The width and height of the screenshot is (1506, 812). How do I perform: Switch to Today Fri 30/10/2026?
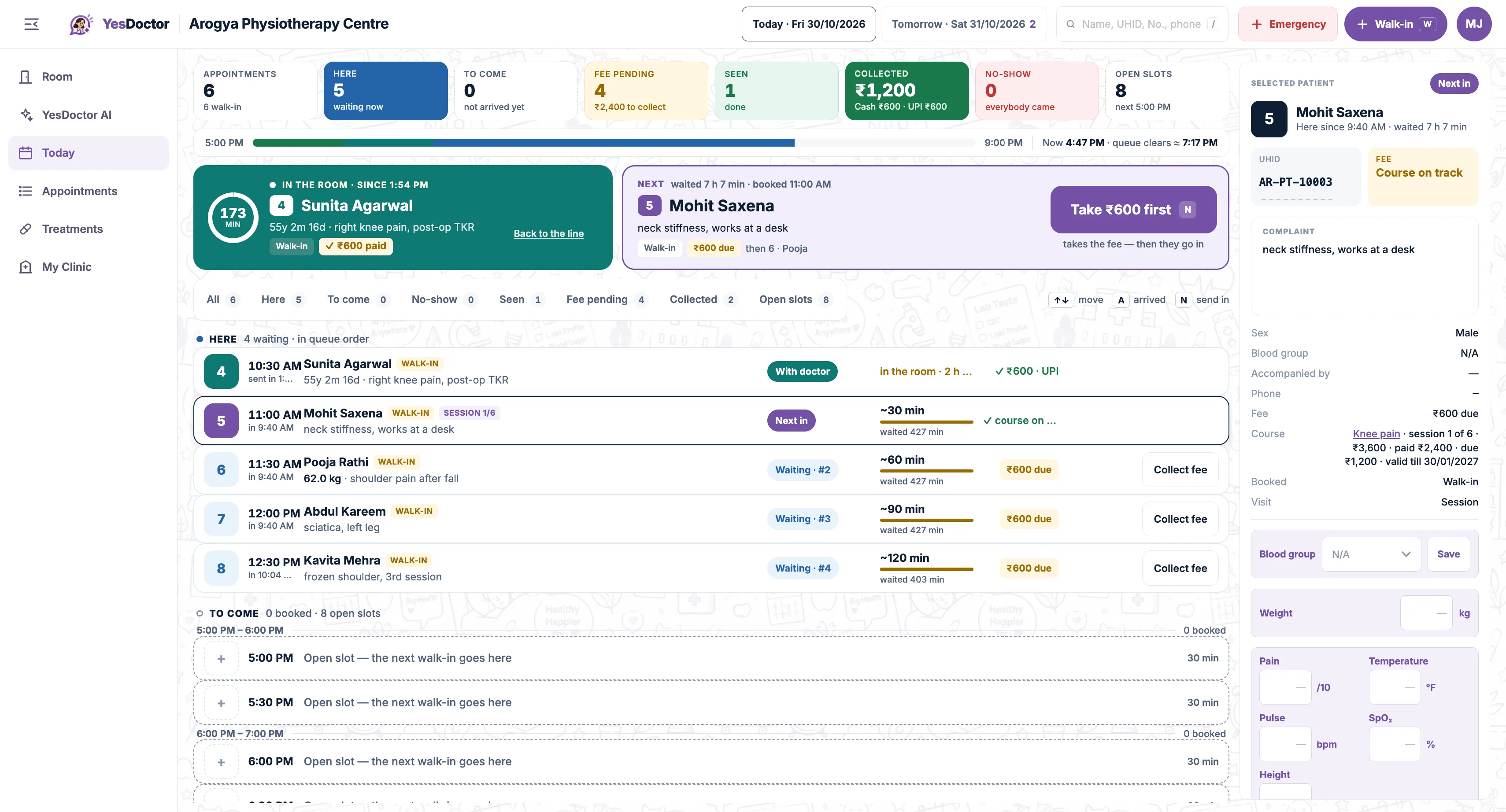(809, 24)
